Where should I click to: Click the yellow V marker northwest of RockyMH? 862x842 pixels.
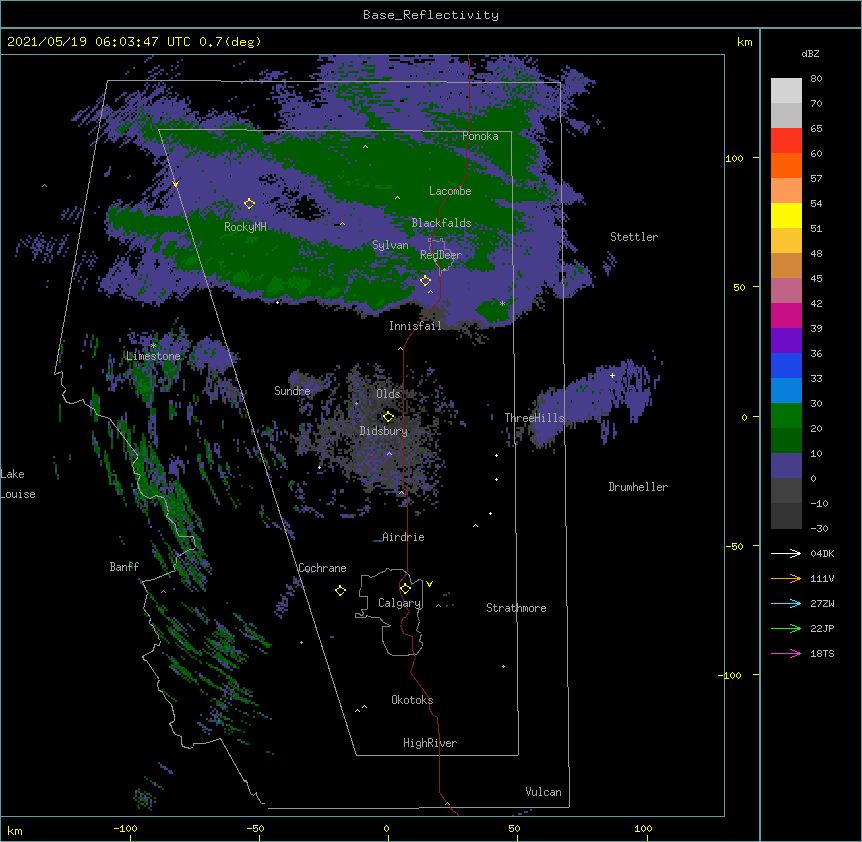coord(175,184)
